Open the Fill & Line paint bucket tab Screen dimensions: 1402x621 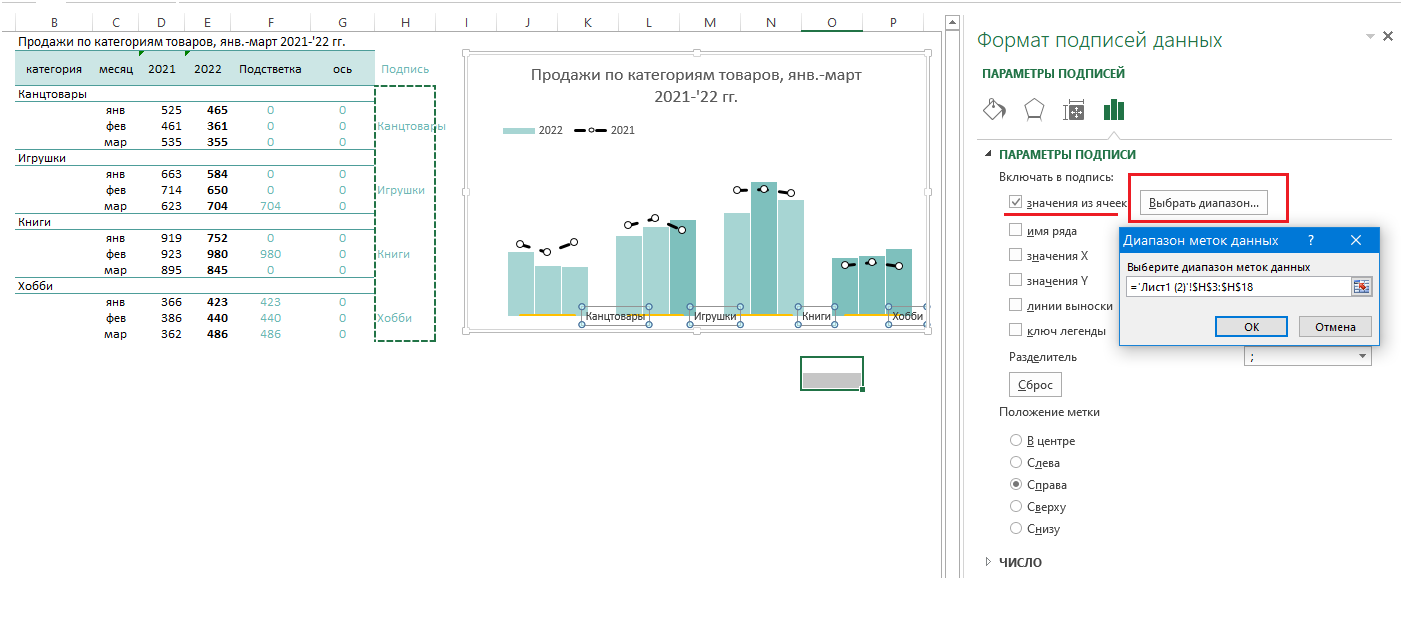(x=994, y=110)
